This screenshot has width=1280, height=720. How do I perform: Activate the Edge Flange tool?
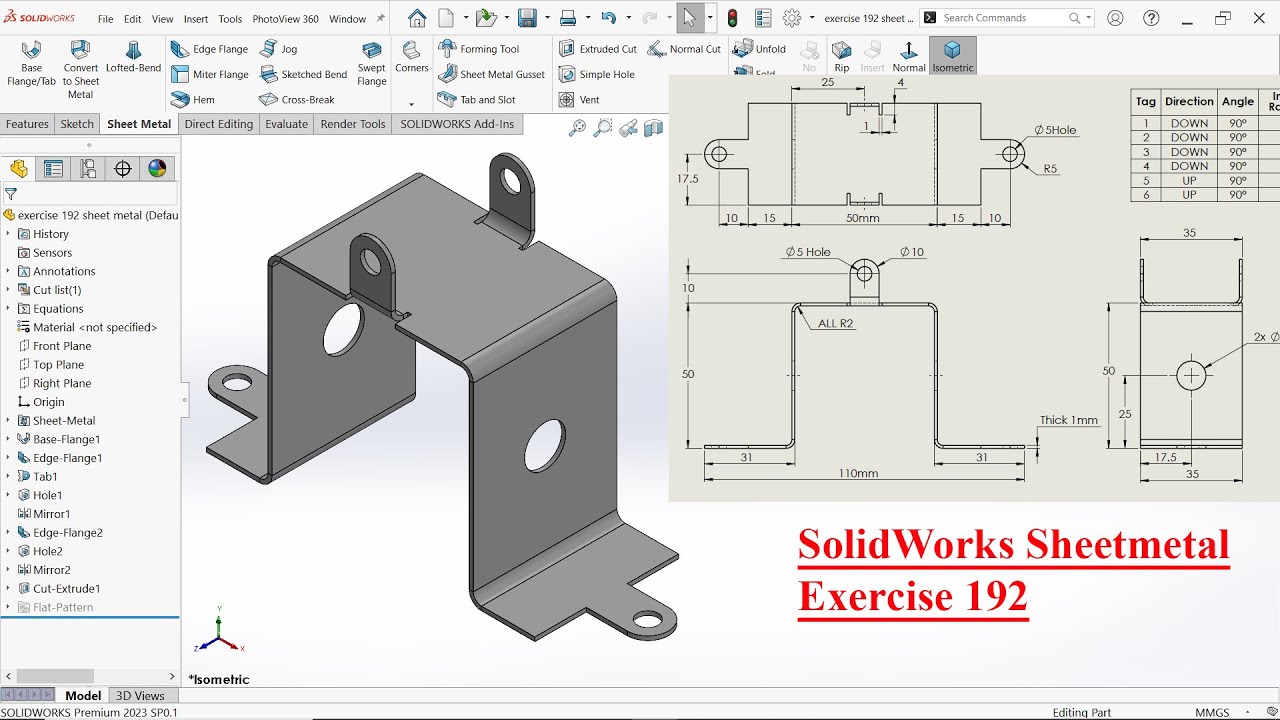point(209,49)
